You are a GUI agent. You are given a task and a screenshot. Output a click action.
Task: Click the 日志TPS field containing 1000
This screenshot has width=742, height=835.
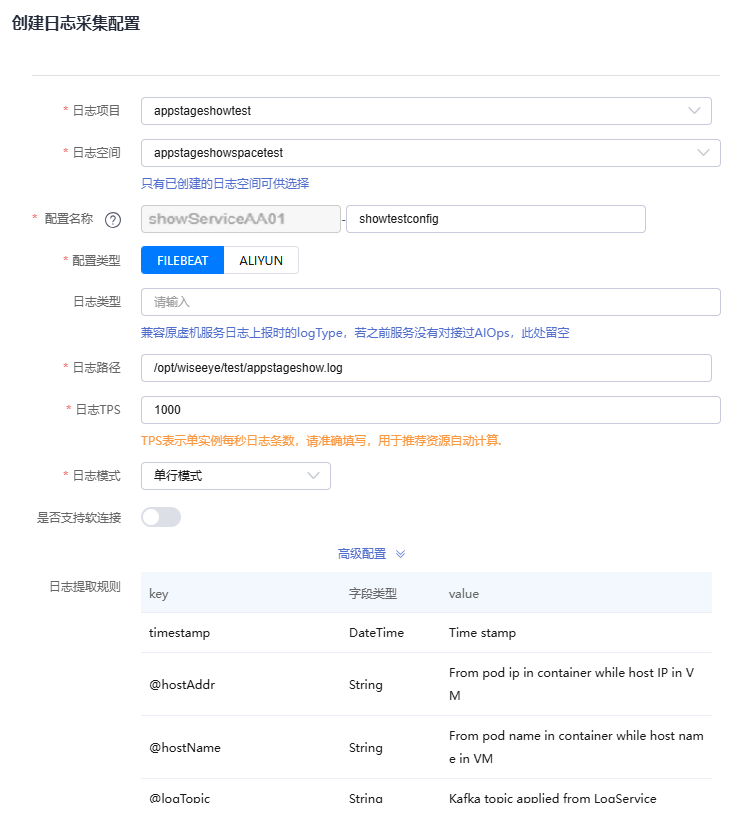(430, 410)
